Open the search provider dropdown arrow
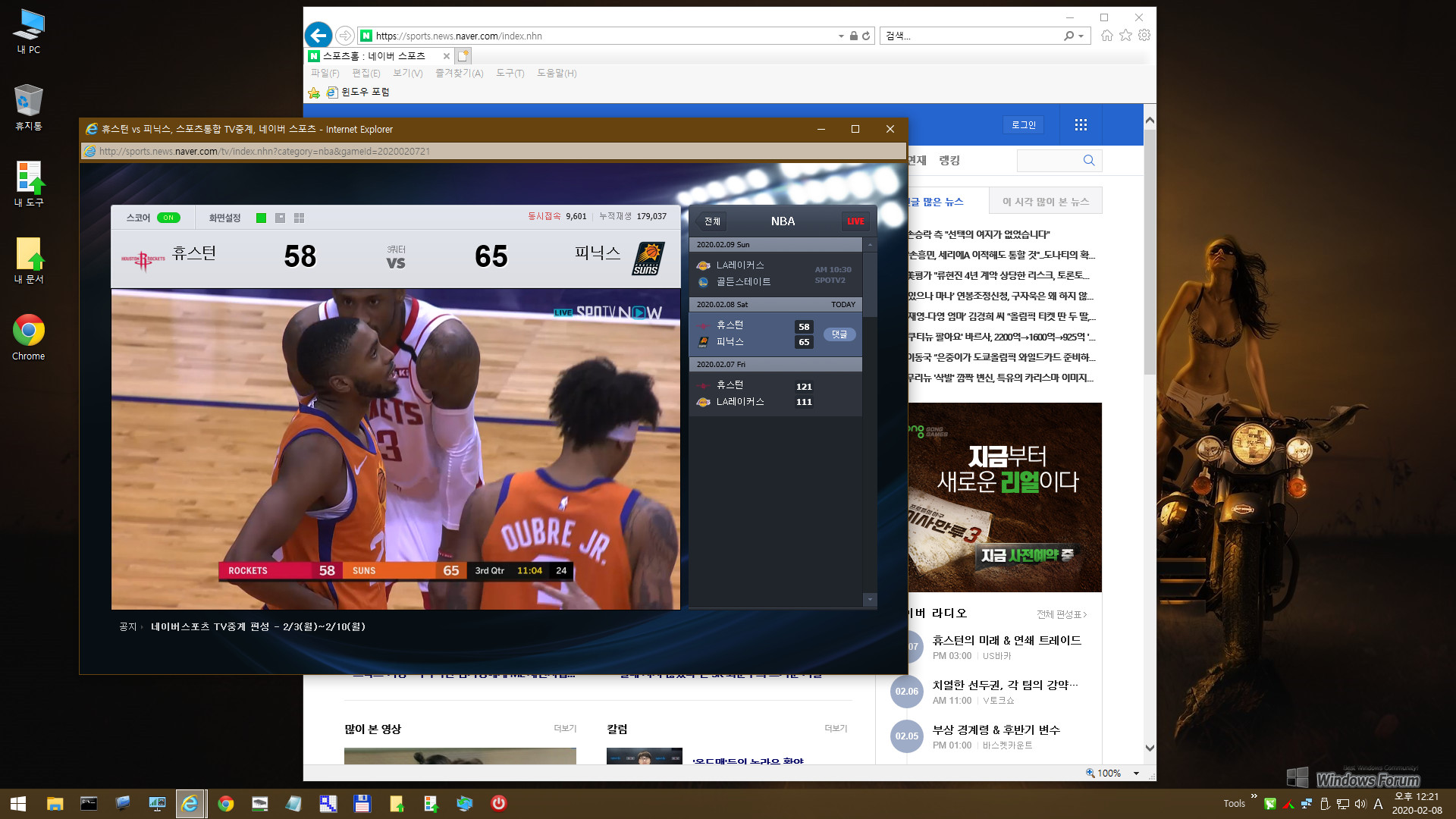Image resolution: width=1456 pixels, height=819 pixels. (1081, 36)
